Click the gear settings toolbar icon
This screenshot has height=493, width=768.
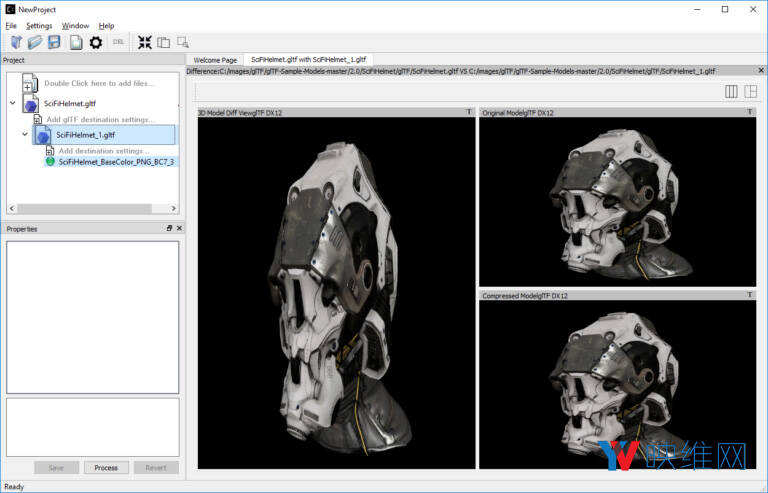(x=96, y=42)
